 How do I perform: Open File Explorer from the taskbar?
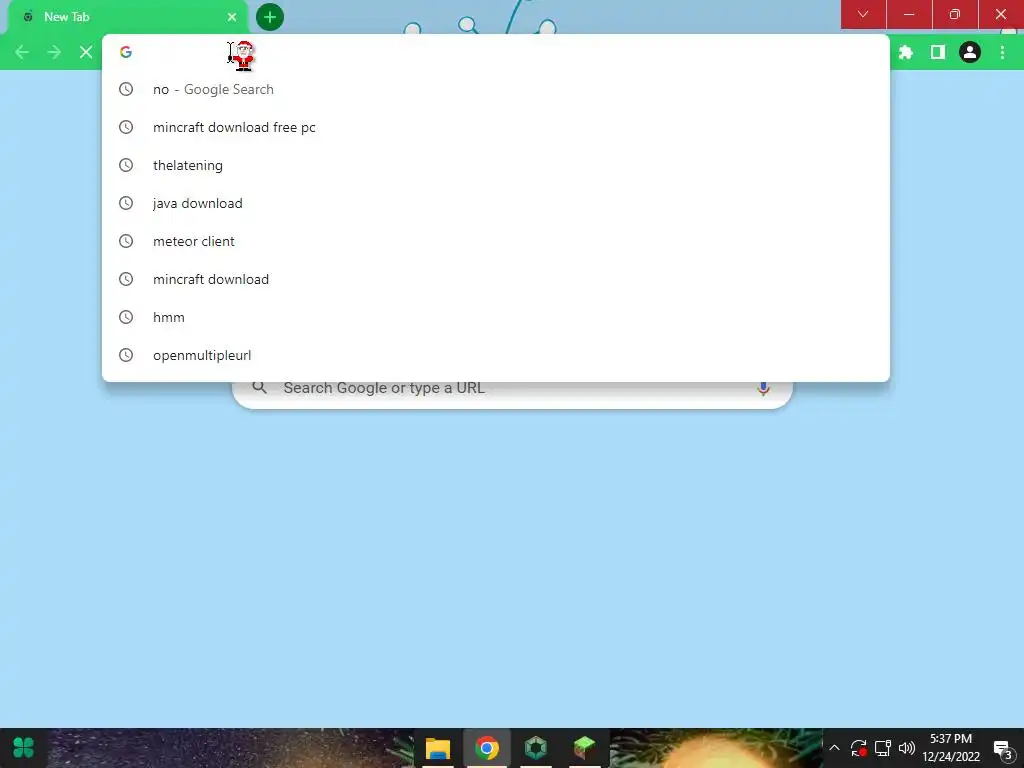click(x=438, y=748)
